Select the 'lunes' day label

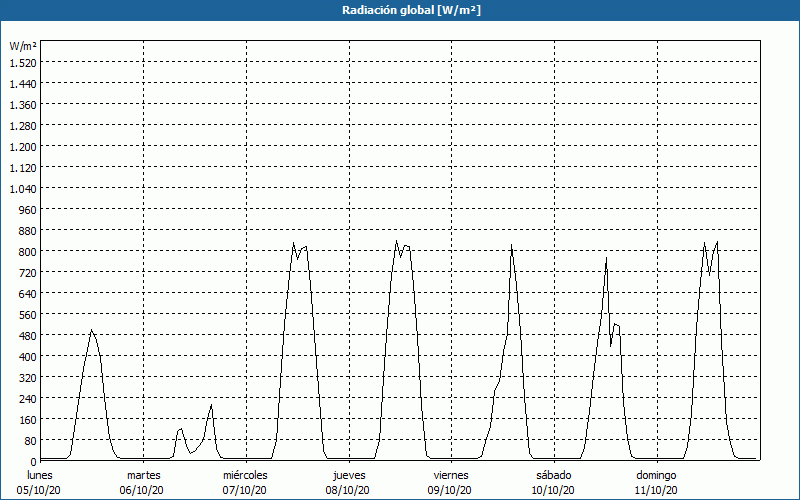[x=40, y=475]
